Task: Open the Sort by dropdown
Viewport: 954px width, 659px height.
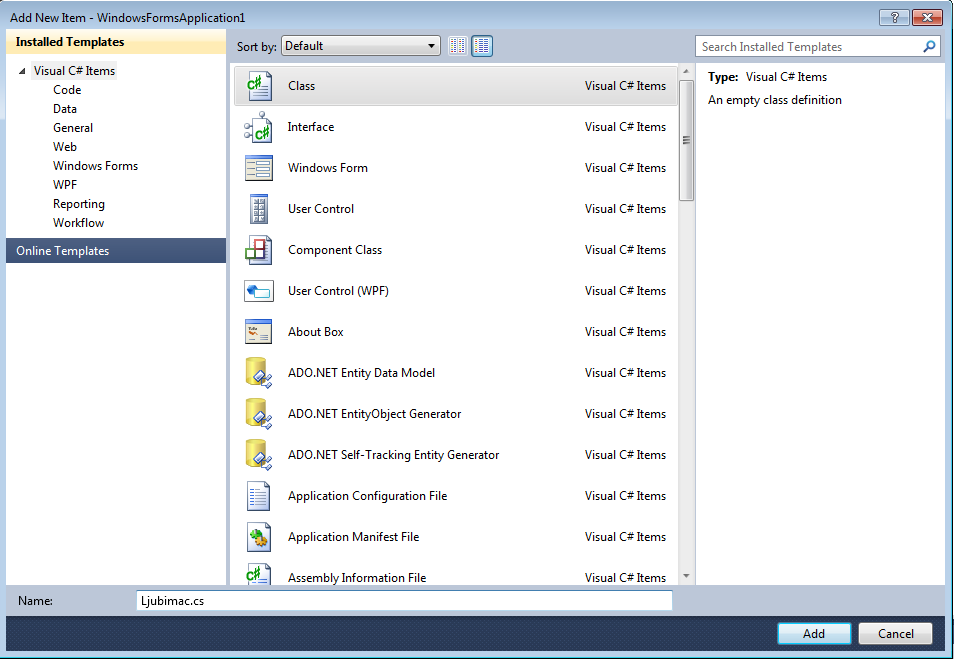Action: coord(361,46)
